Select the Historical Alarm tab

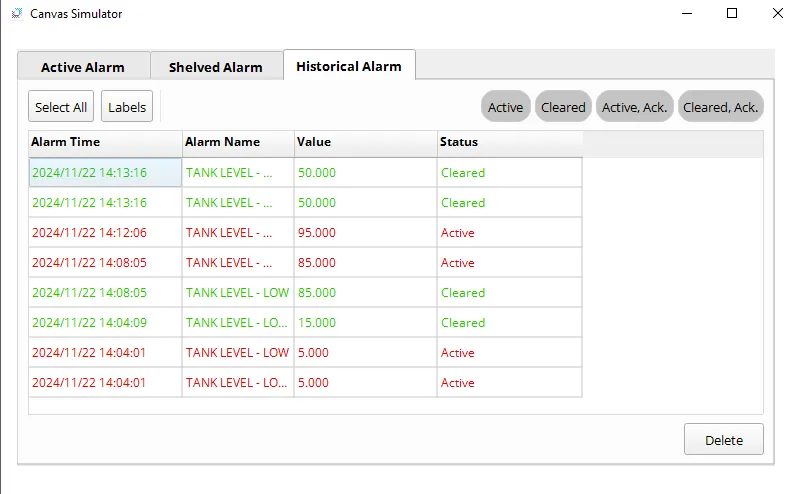pyautogui.click(x=349, y=66)
